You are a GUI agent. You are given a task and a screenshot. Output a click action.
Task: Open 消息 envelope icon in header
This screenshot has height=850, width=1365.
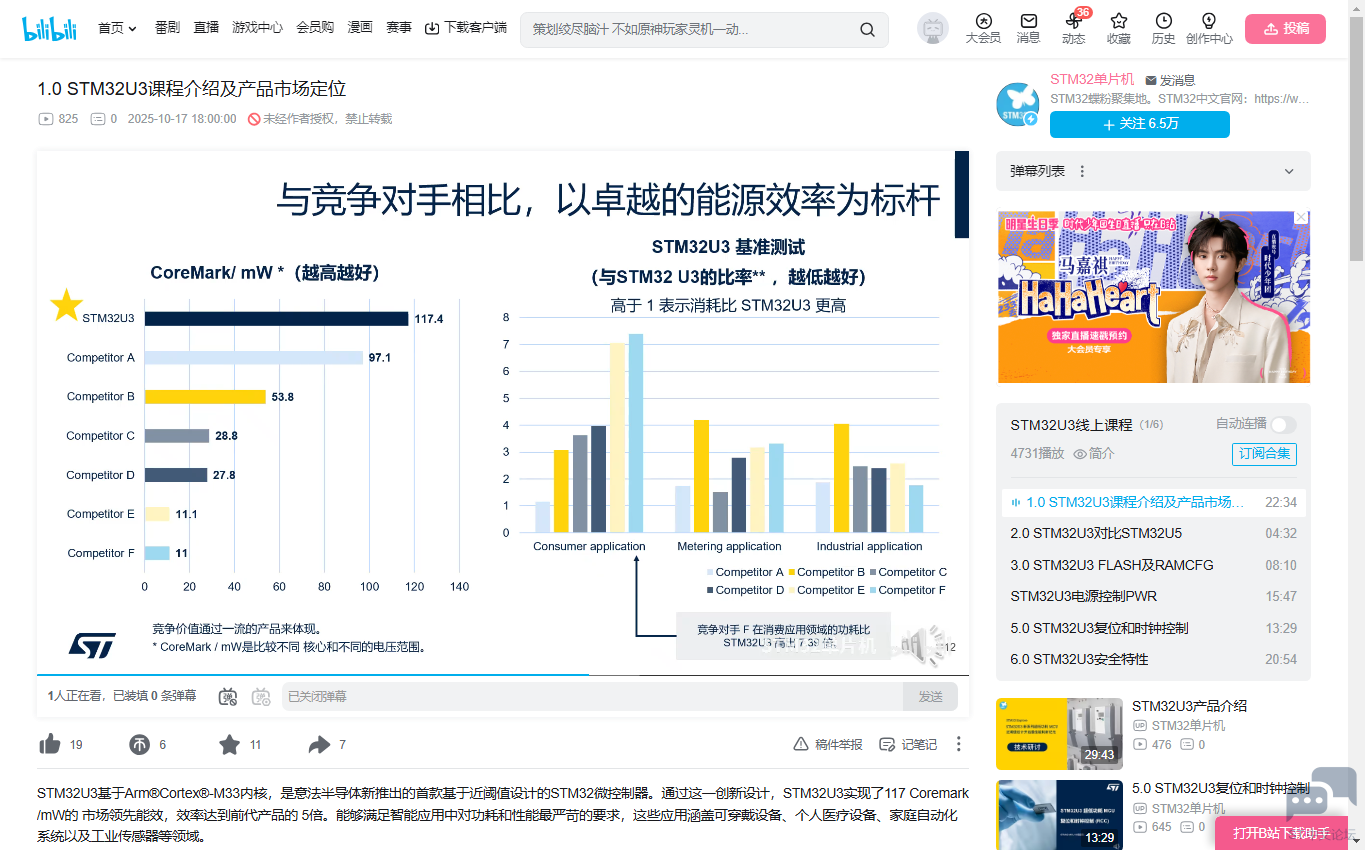[1028, 28]
